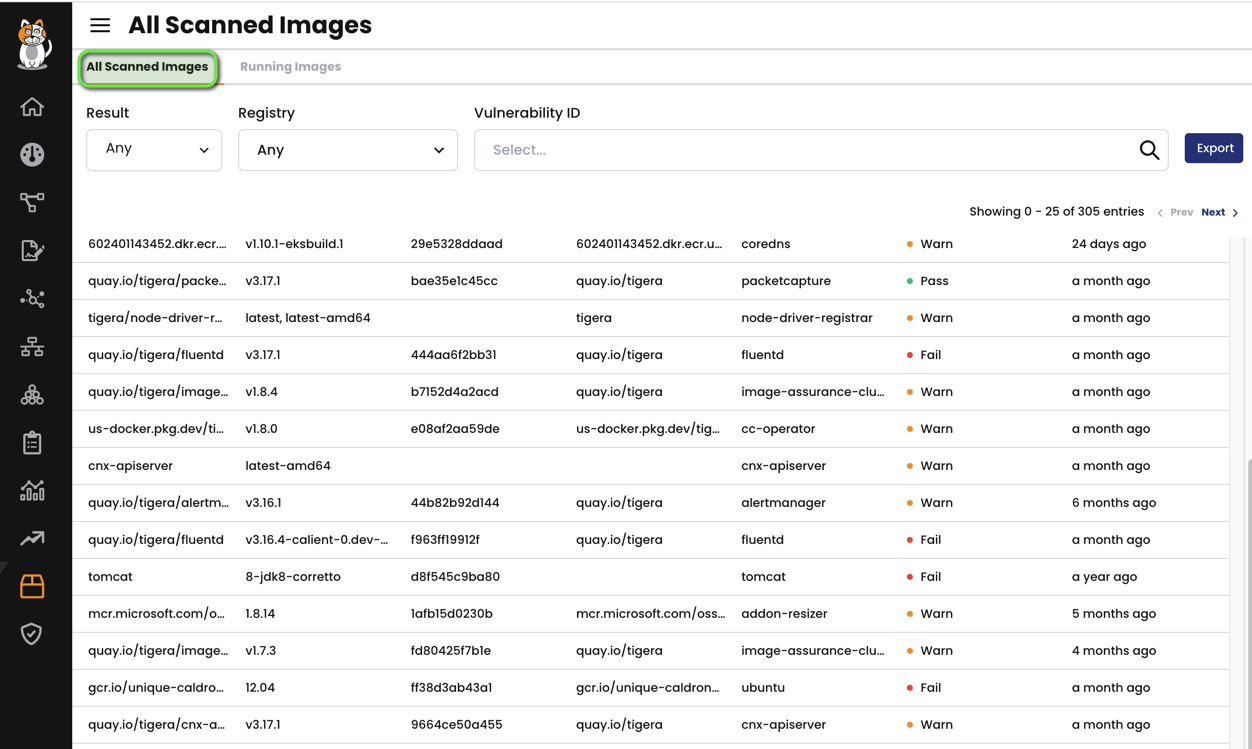
Task: Select mcr.microsoft.com/o... image
Action: pos(156,614)
